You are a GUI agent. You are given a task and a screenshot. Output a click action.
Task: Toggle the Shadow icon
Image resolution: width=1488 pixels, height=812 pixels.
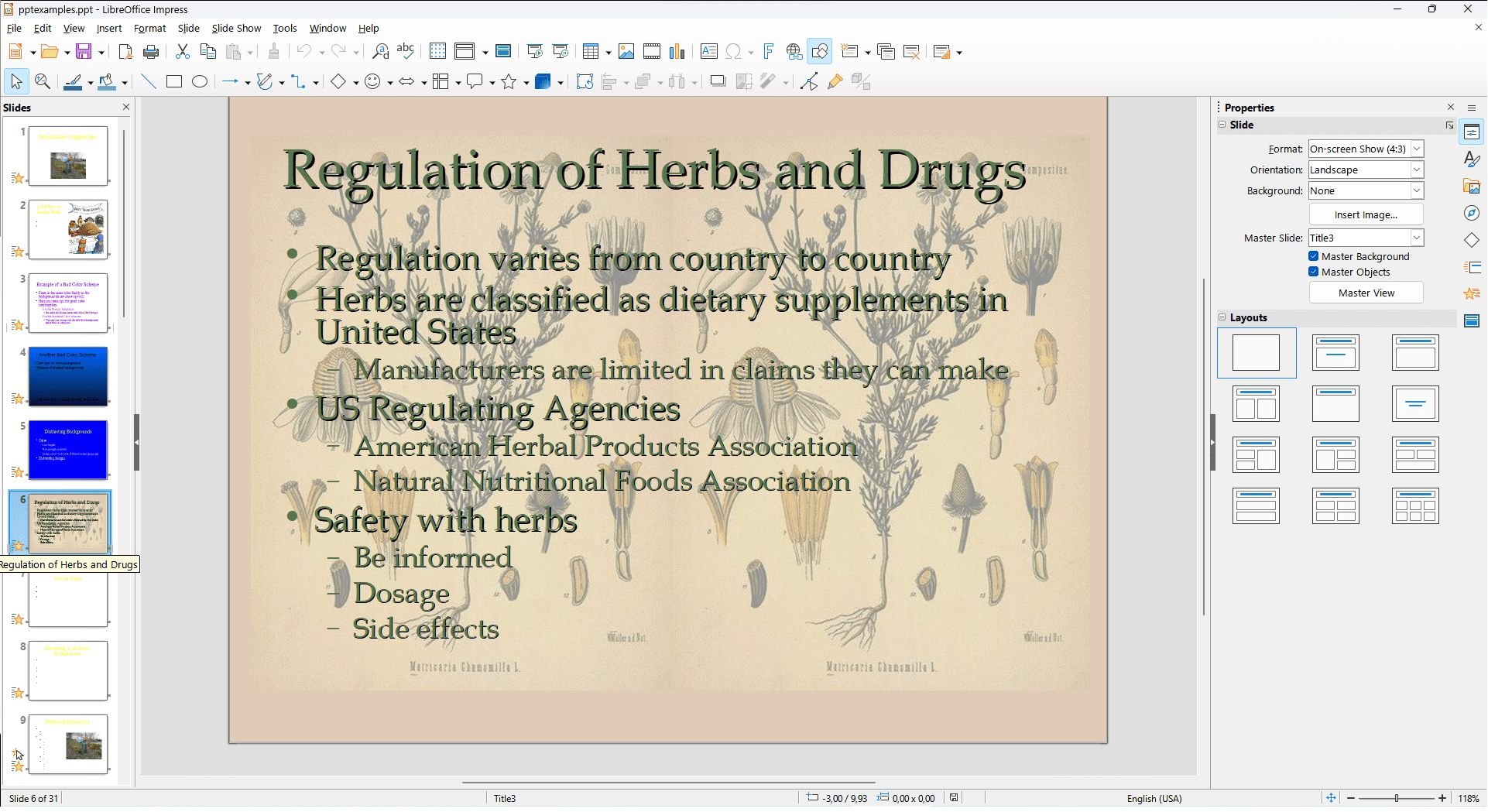pyautogui.click(x=718, y=81)
